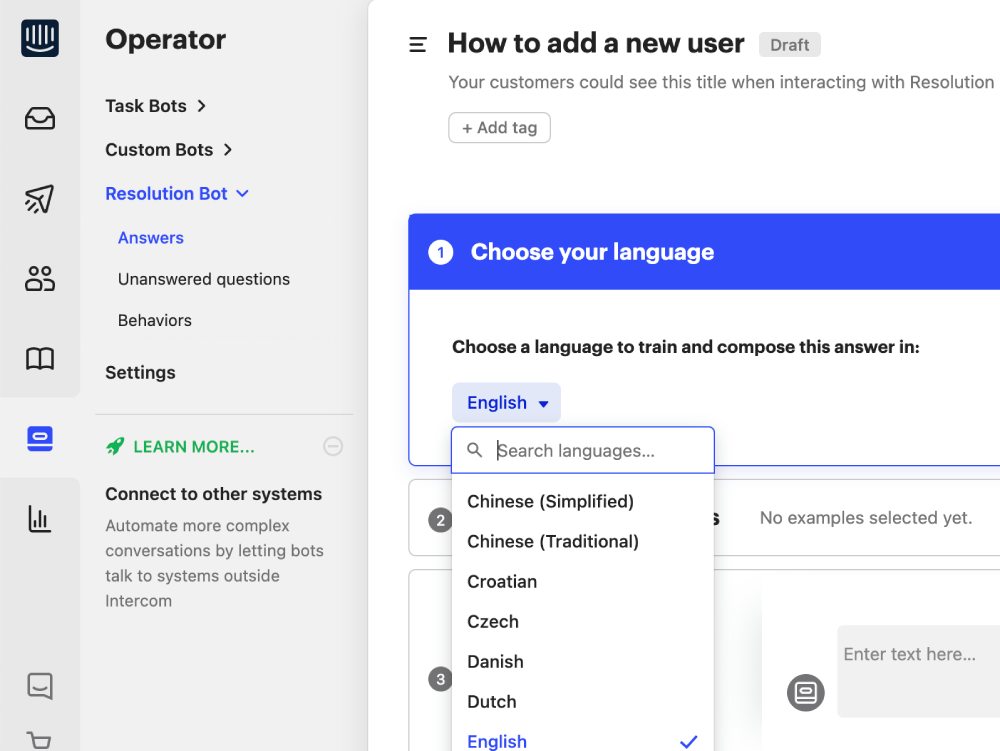Image resolution: width=1000 pixels, height=751 pixels.
Task: Click the Intercom logo icon
Action: [40, 39]
